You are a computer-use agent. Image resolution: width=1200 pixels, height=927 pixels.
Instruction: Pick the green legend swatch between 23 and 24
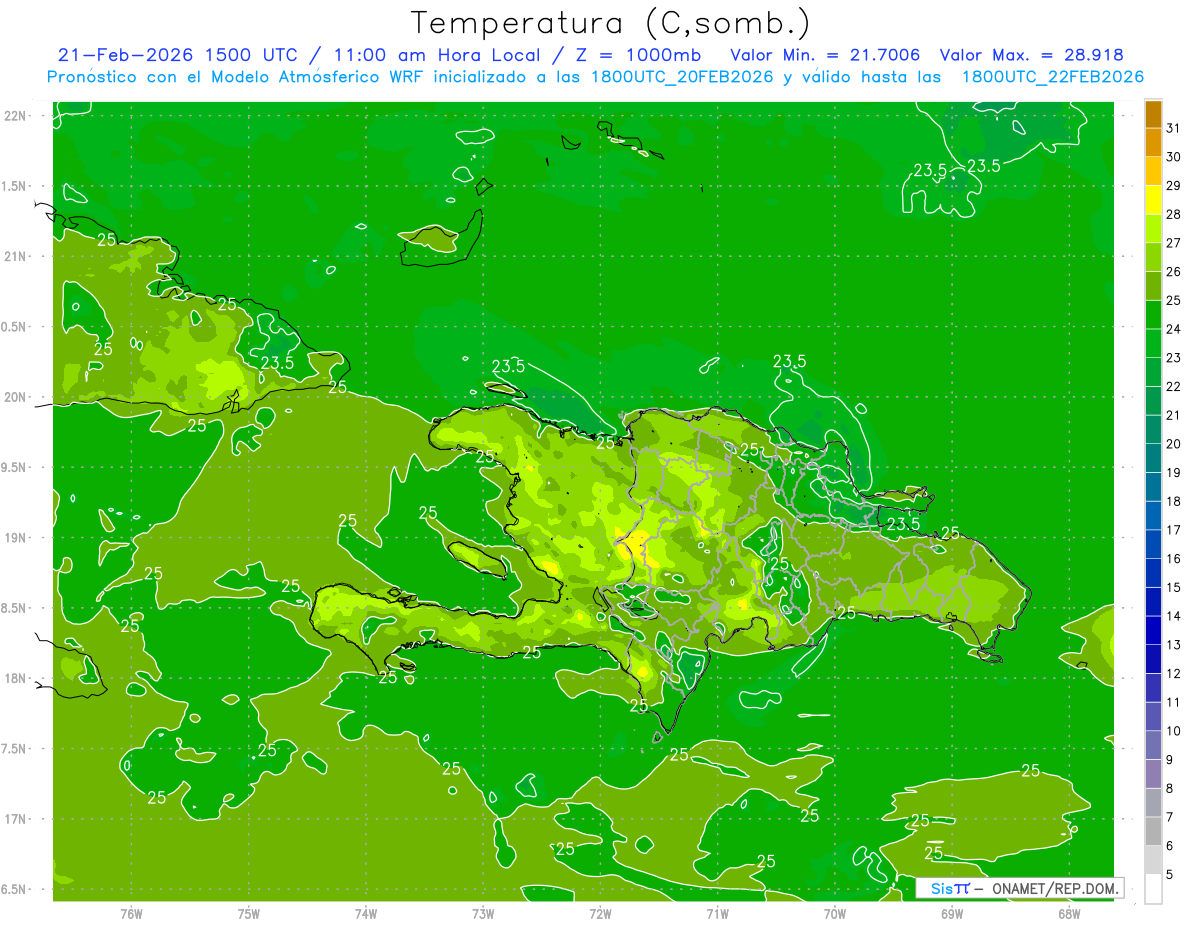(x=1153, y=343)
